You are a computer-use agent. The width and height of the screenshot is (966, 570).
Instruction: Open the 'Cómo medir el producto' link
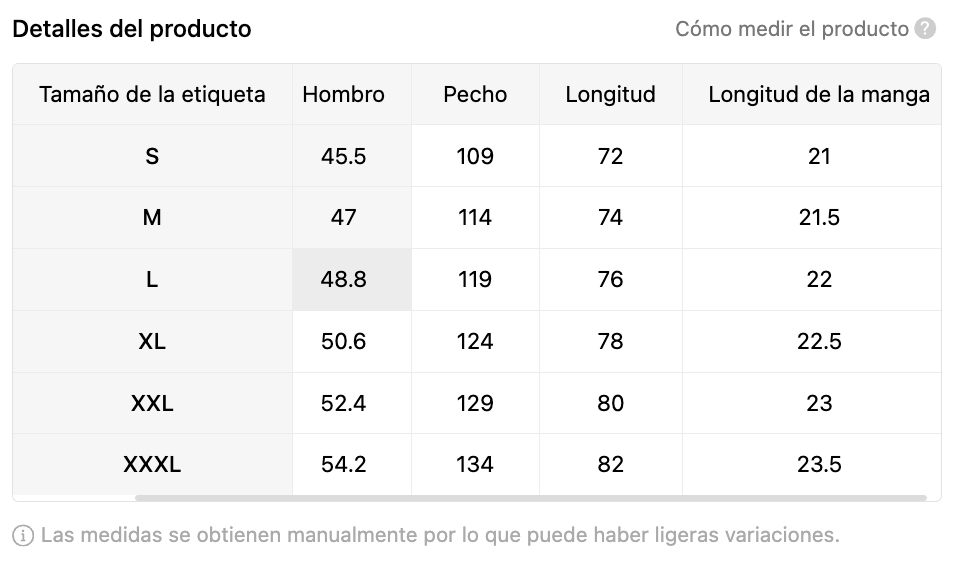coord(791,29)
